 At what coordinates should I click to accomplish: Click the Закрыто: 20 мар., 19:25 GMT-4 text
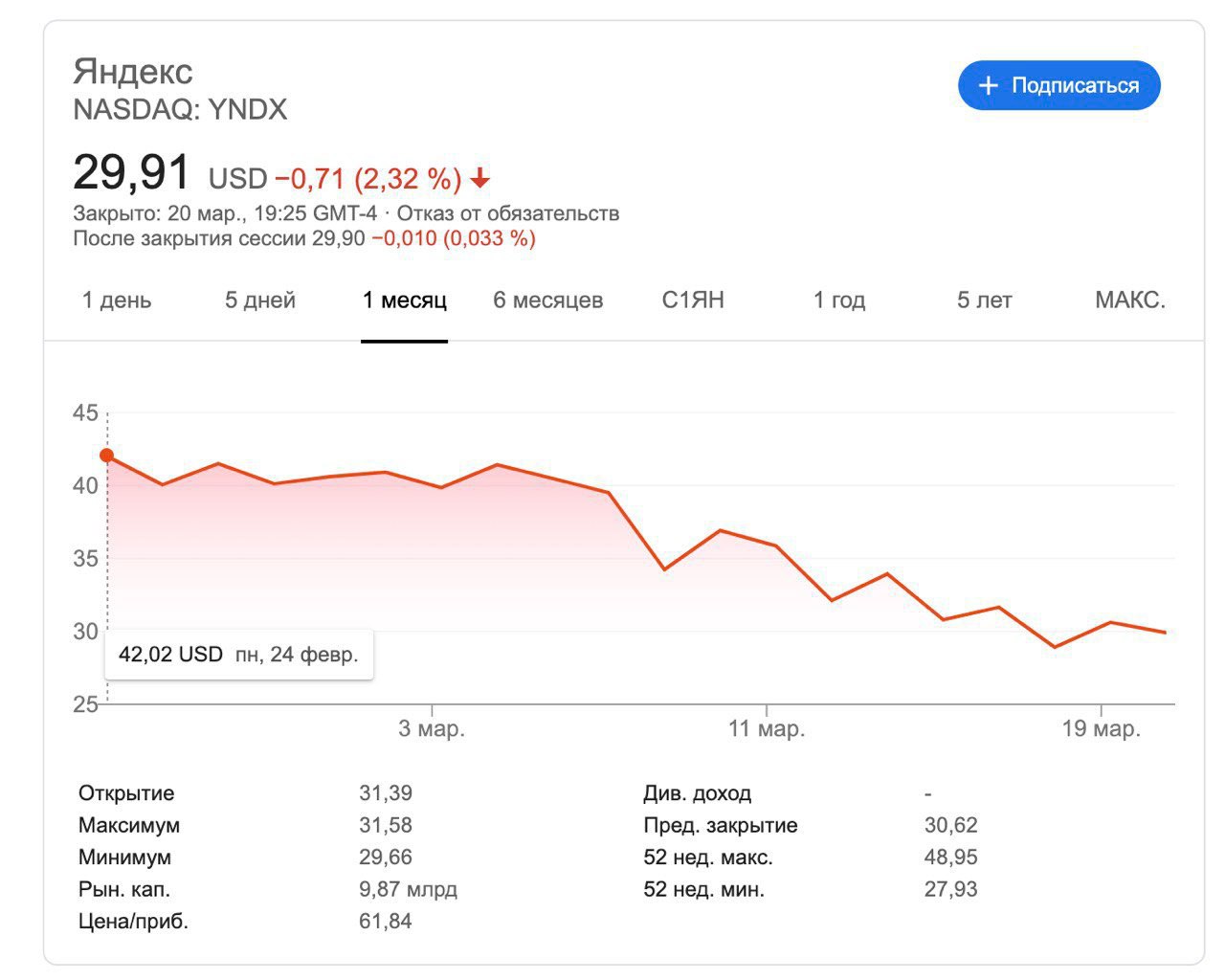225,213
